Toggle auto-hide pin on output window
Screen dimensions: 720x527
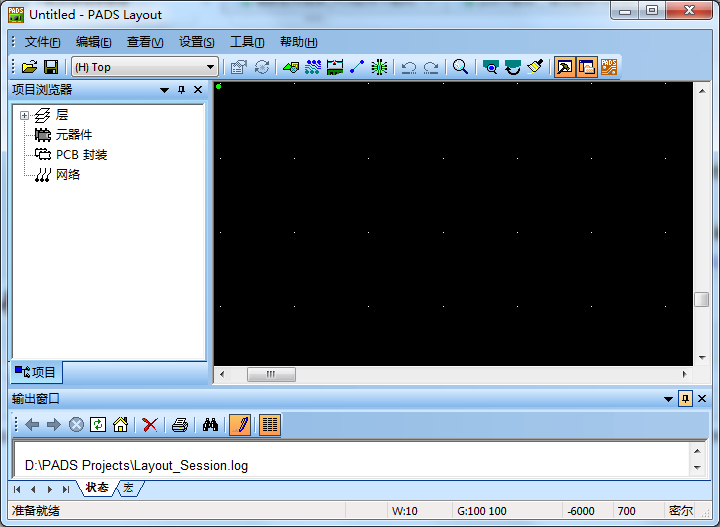[685, 399]
